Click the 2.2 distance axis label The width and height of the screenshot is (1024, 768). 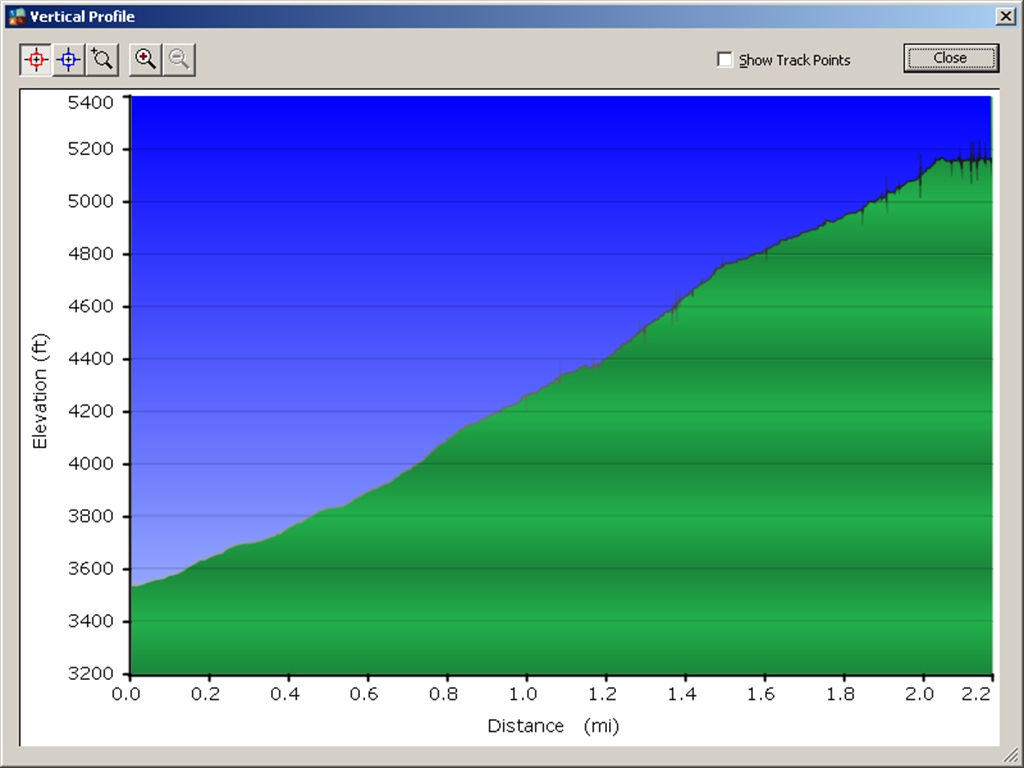click(978, 694)
